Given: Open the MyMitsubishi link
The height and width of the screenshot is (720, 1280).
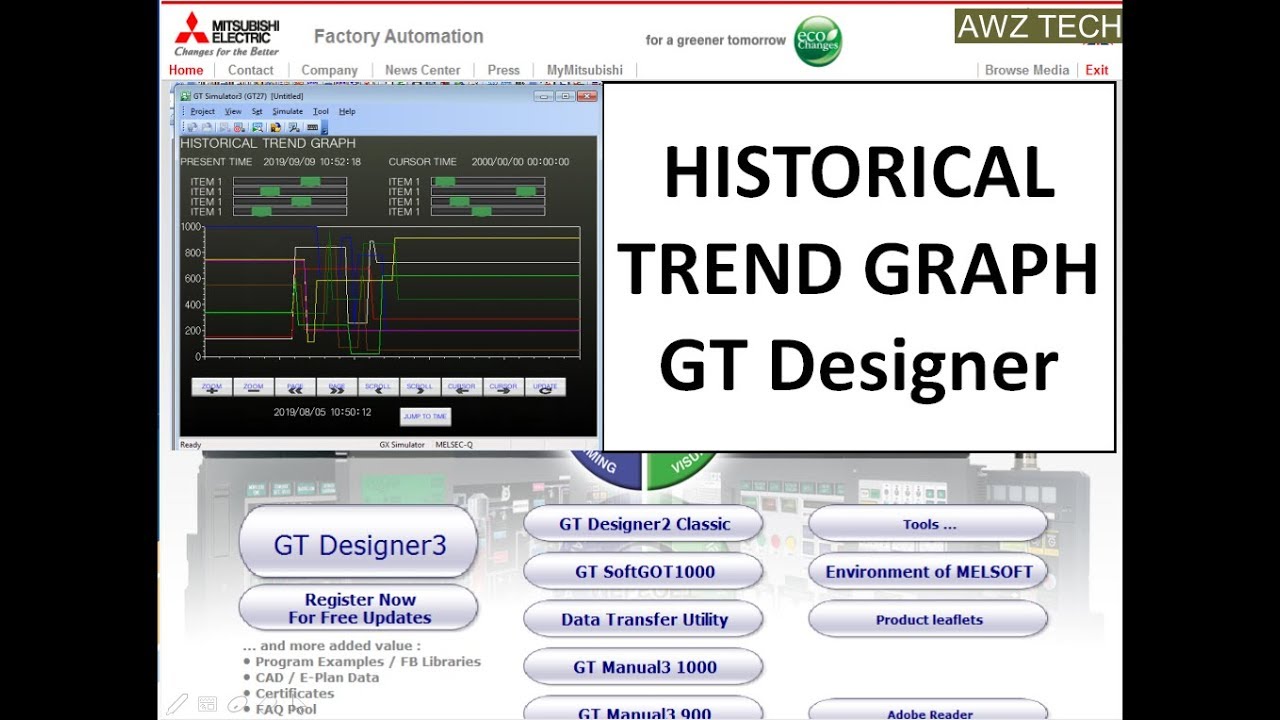Looking at the screenshot, I should [585, 70].
